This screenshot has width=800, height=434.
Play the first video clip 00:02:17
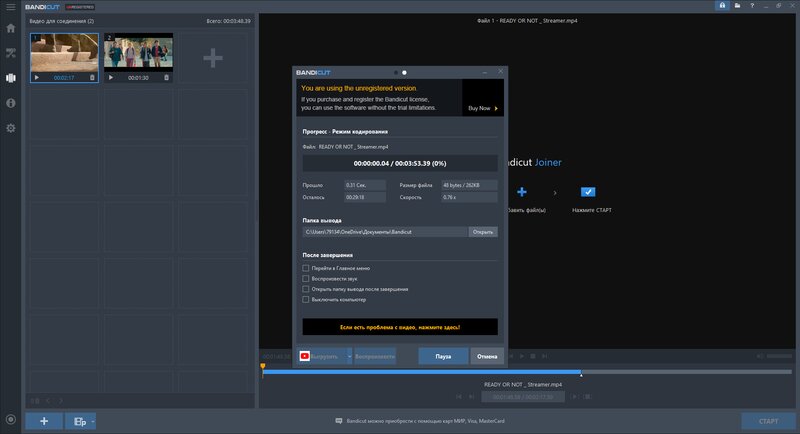click(36, 78)
